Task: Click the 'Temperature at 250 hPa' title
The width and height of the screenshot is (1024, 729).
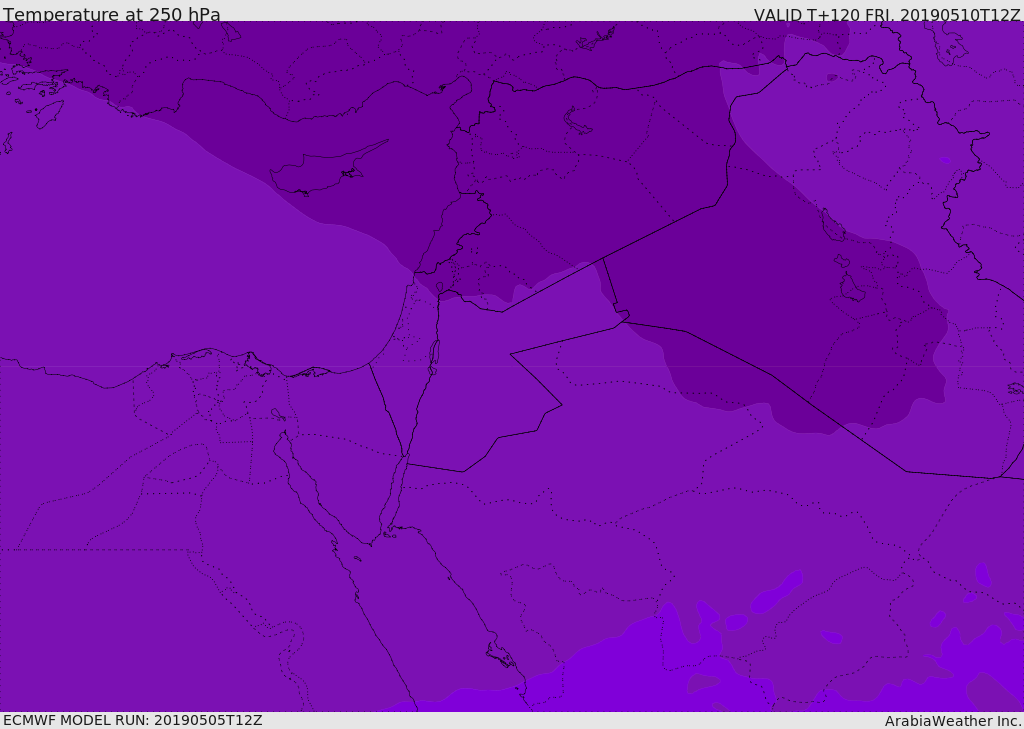Action: coord(112,14)
